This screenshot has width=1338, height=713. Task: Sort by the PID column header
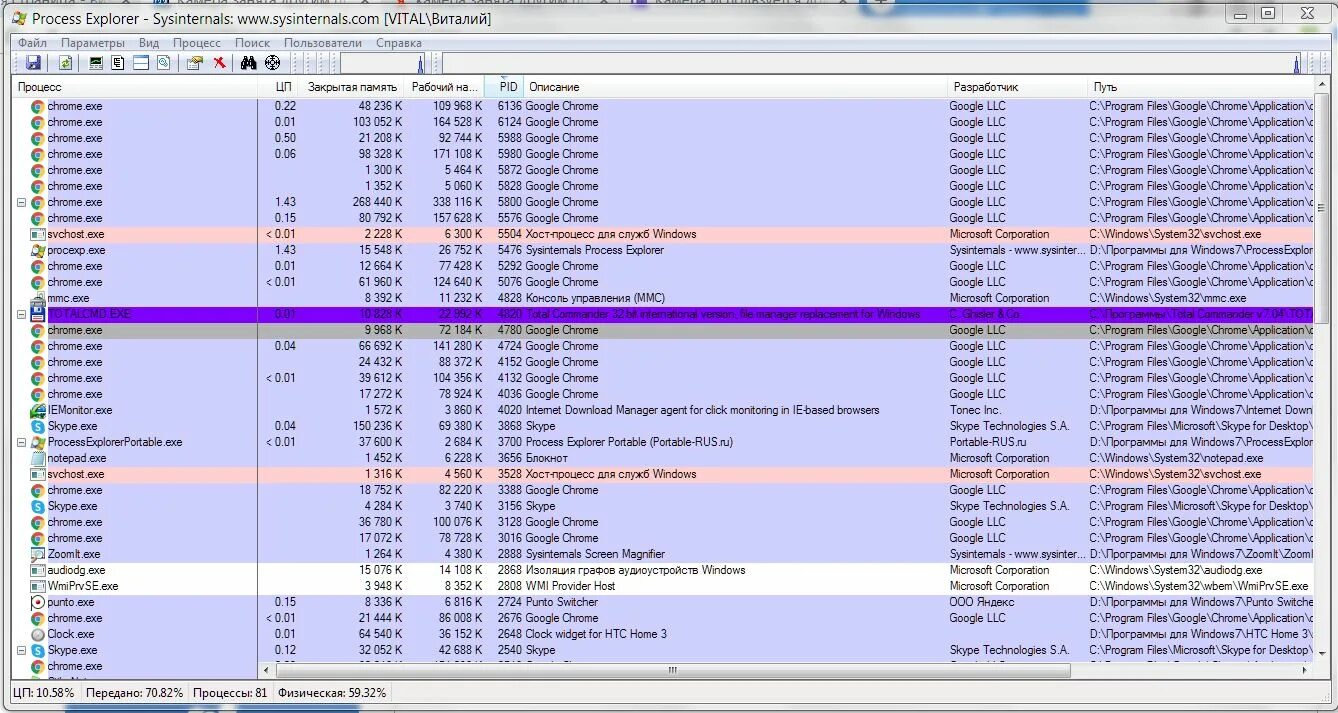pyautogui.click(x=505, y=87)
